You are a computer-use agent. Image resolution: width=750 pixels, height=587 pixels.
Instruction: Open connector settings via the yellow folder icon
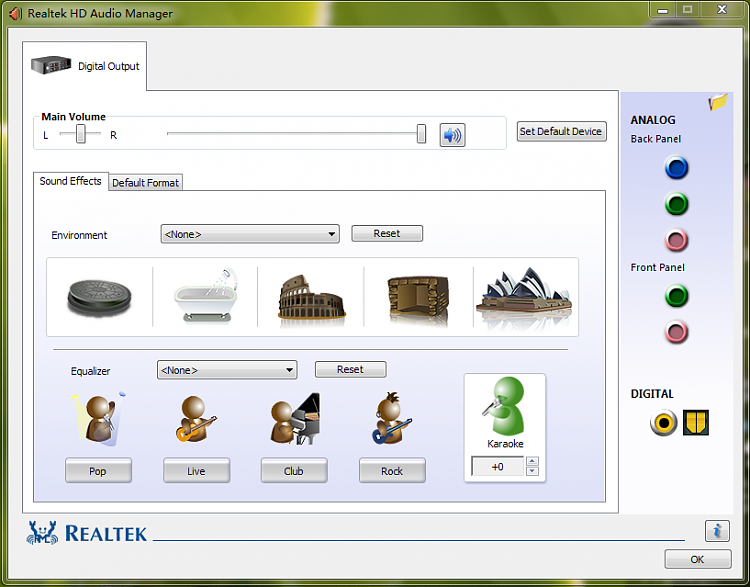(x=718, y=101)
